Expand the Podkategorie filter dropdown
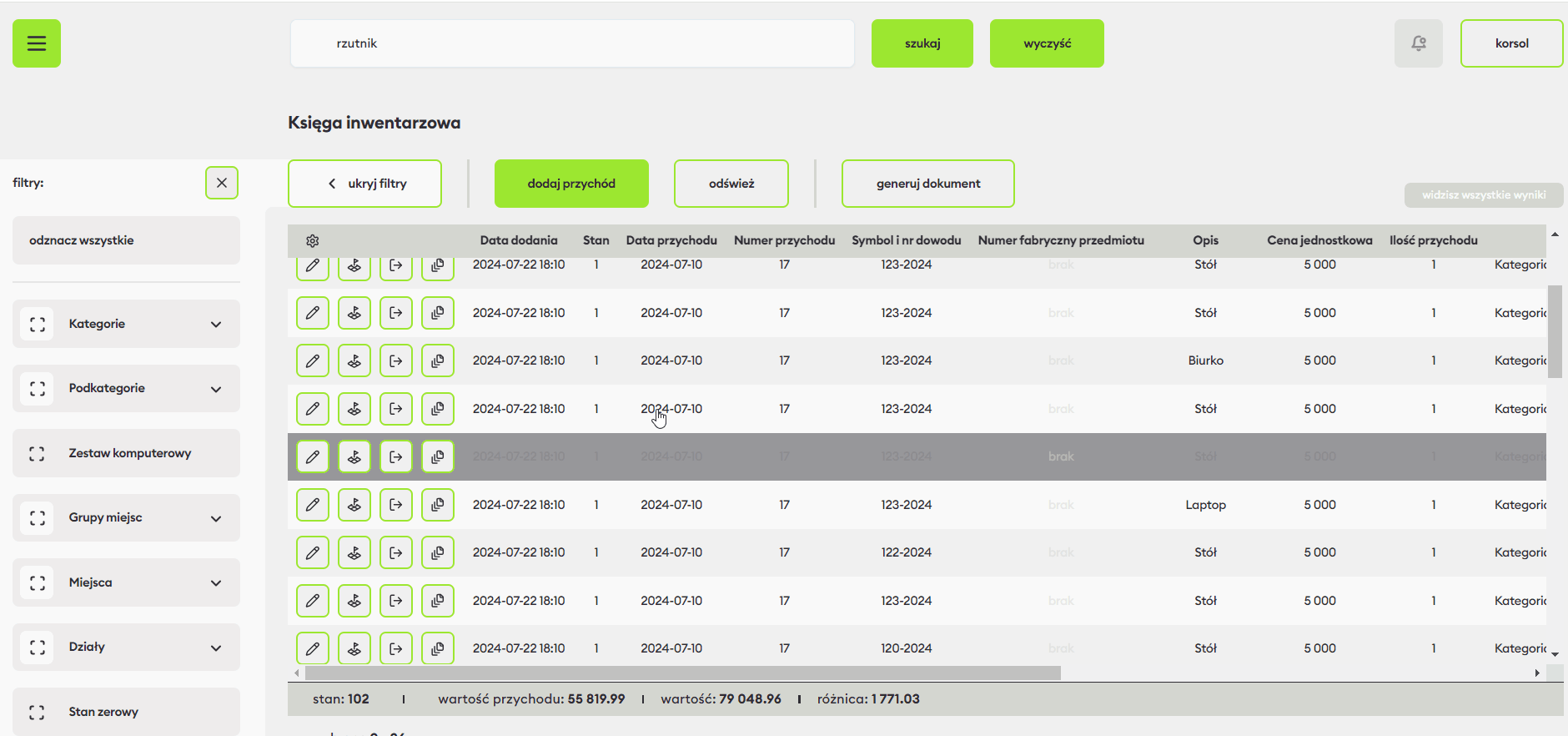This screenshot has width=1568, height=736. click(216, 389)
